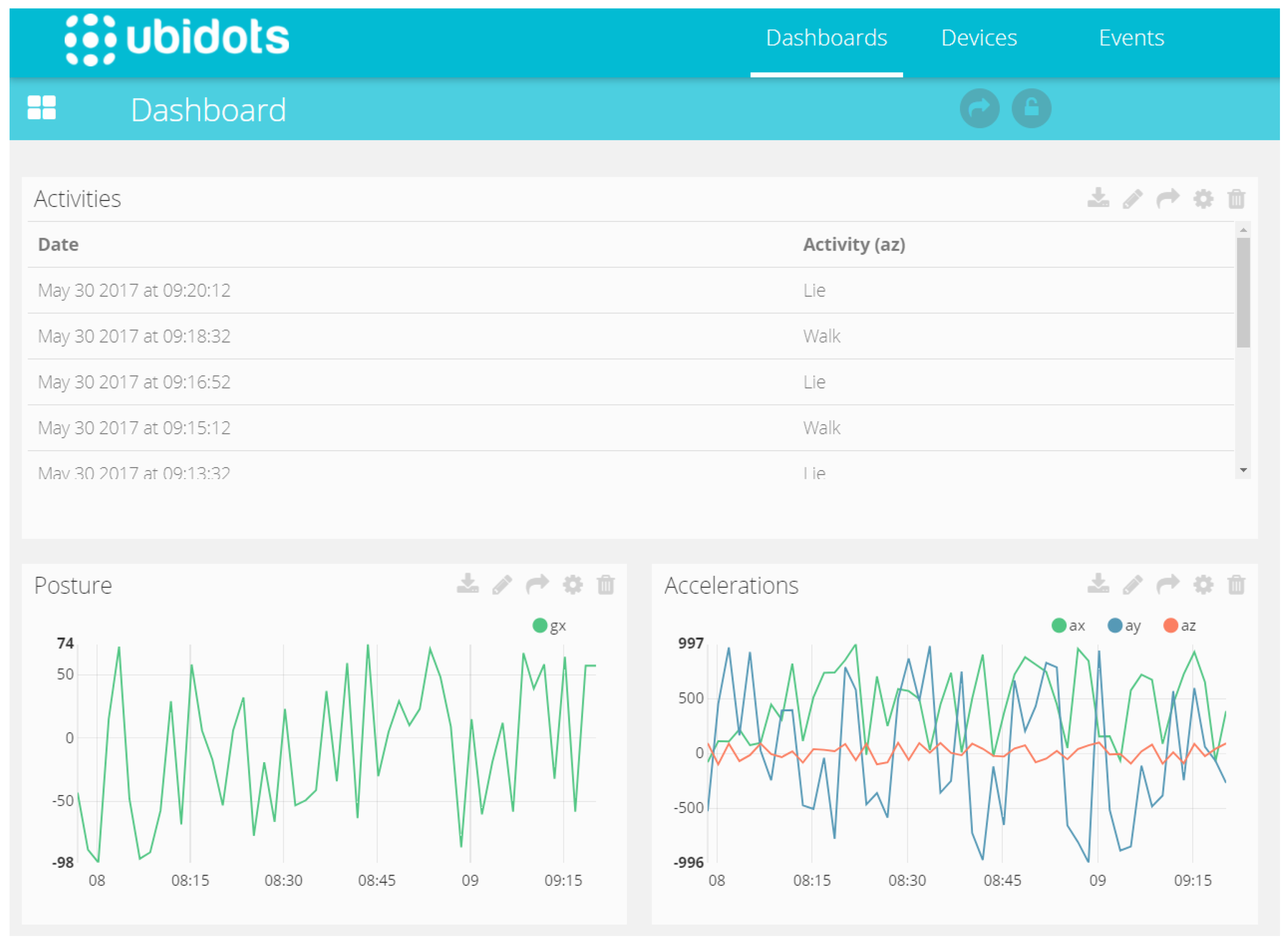
Task: Open Posture widget settings gear
Action: click(x=572, y=585)
